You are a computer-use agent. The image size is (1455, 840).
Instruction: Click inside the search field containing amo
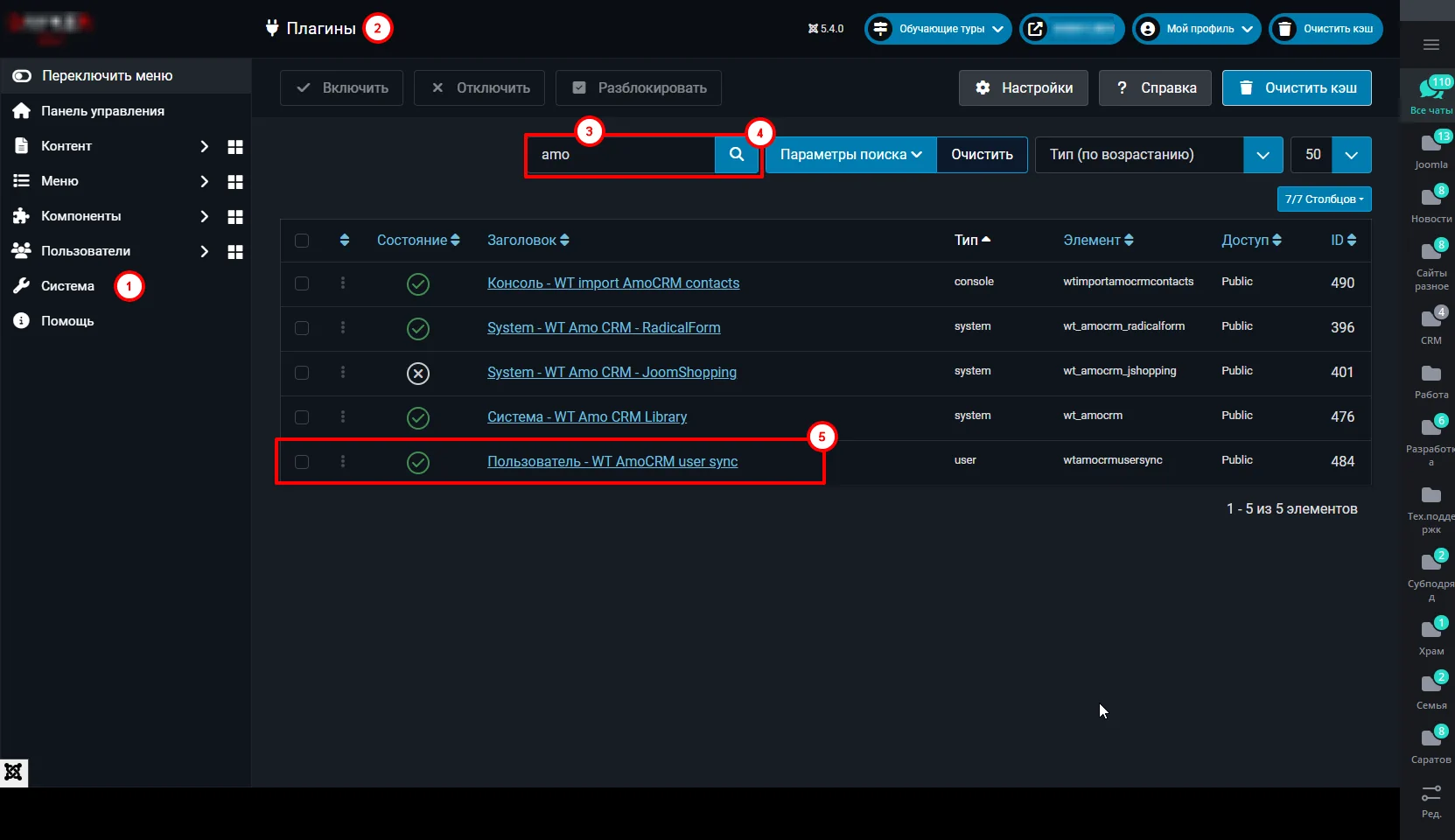621,154
